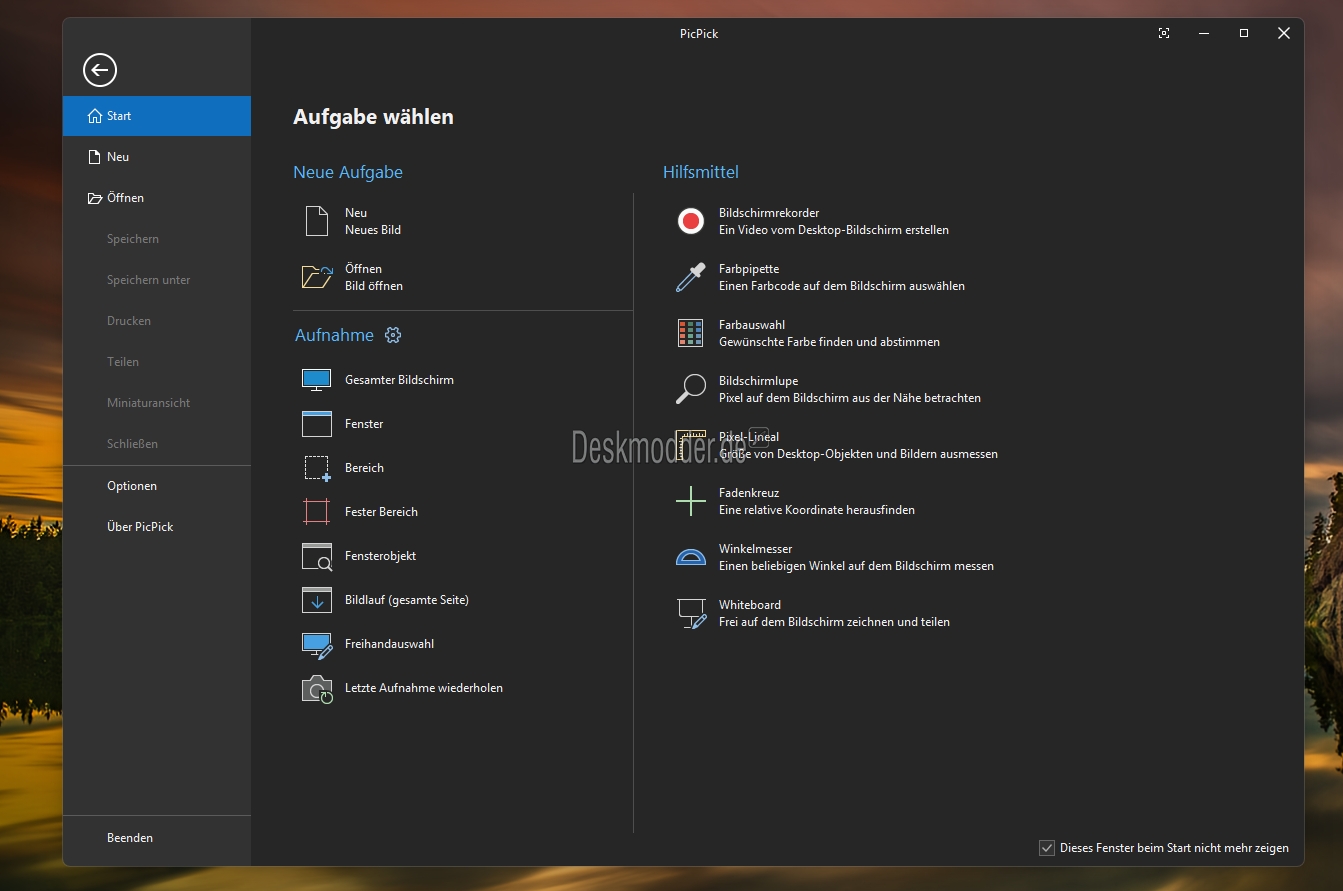Open the Neu sidebar entry
Screen dimensions: 1343x891
(x=157, y=157)
